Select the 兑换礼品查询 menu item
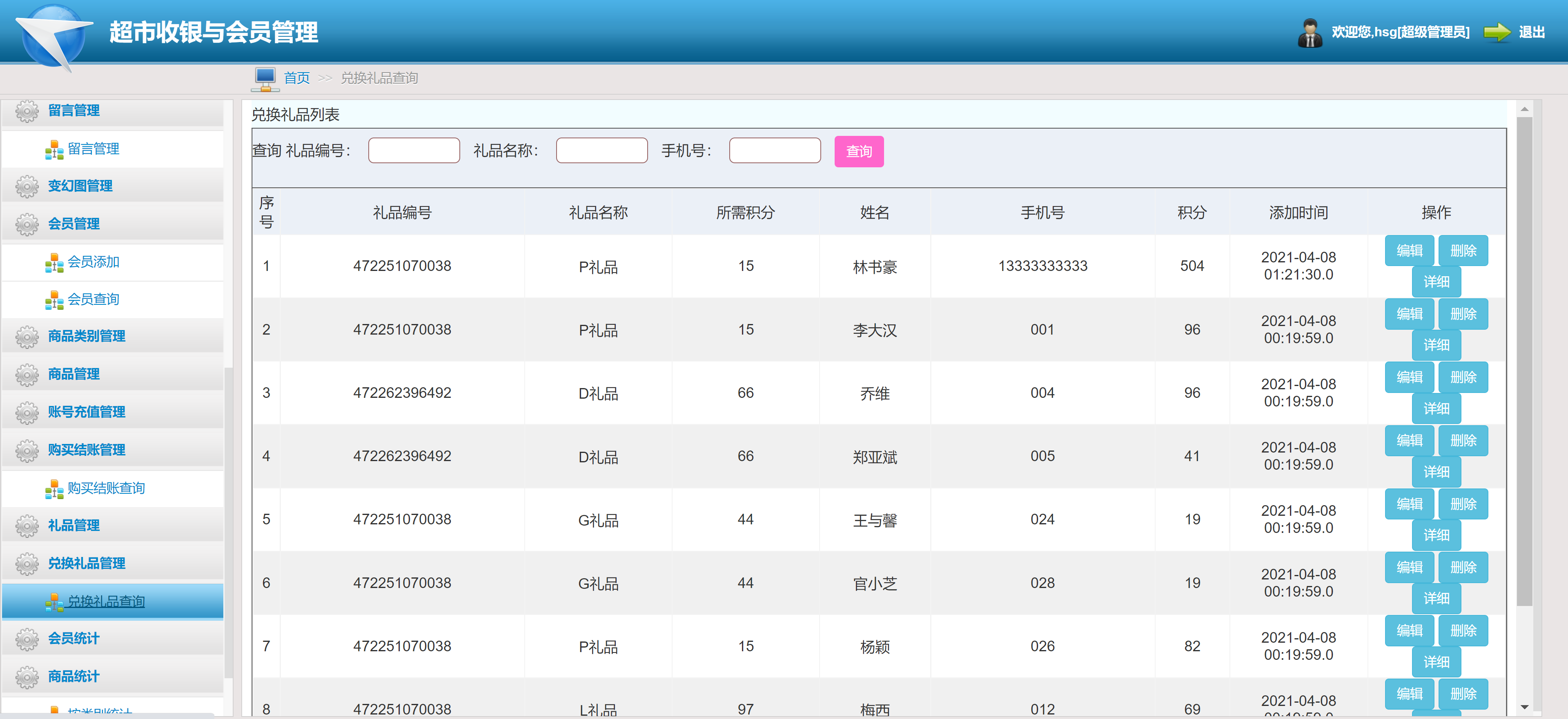 click(106, 601)
